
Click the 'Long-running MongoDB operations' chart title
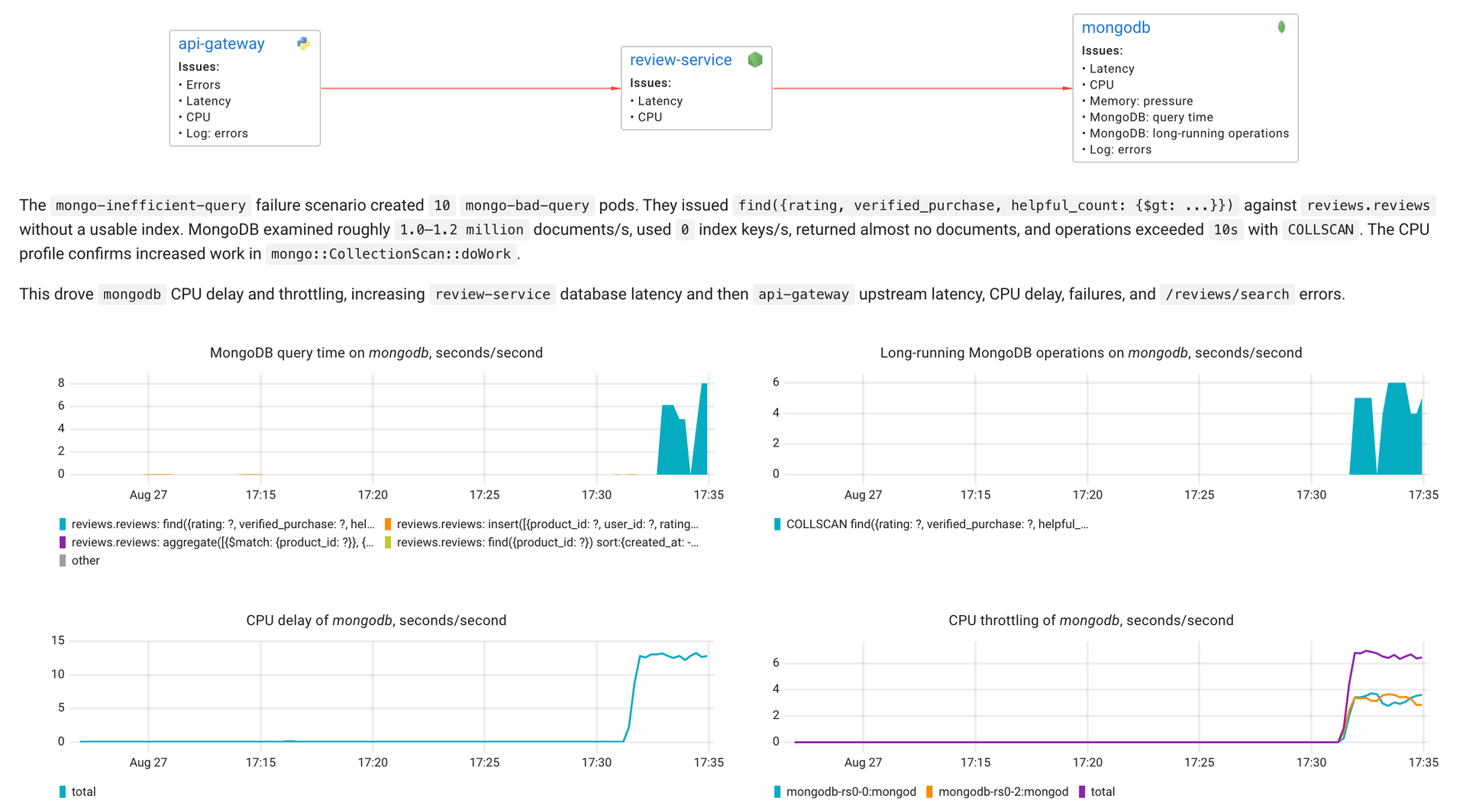pyautogui.click(x=1091, y=353)
